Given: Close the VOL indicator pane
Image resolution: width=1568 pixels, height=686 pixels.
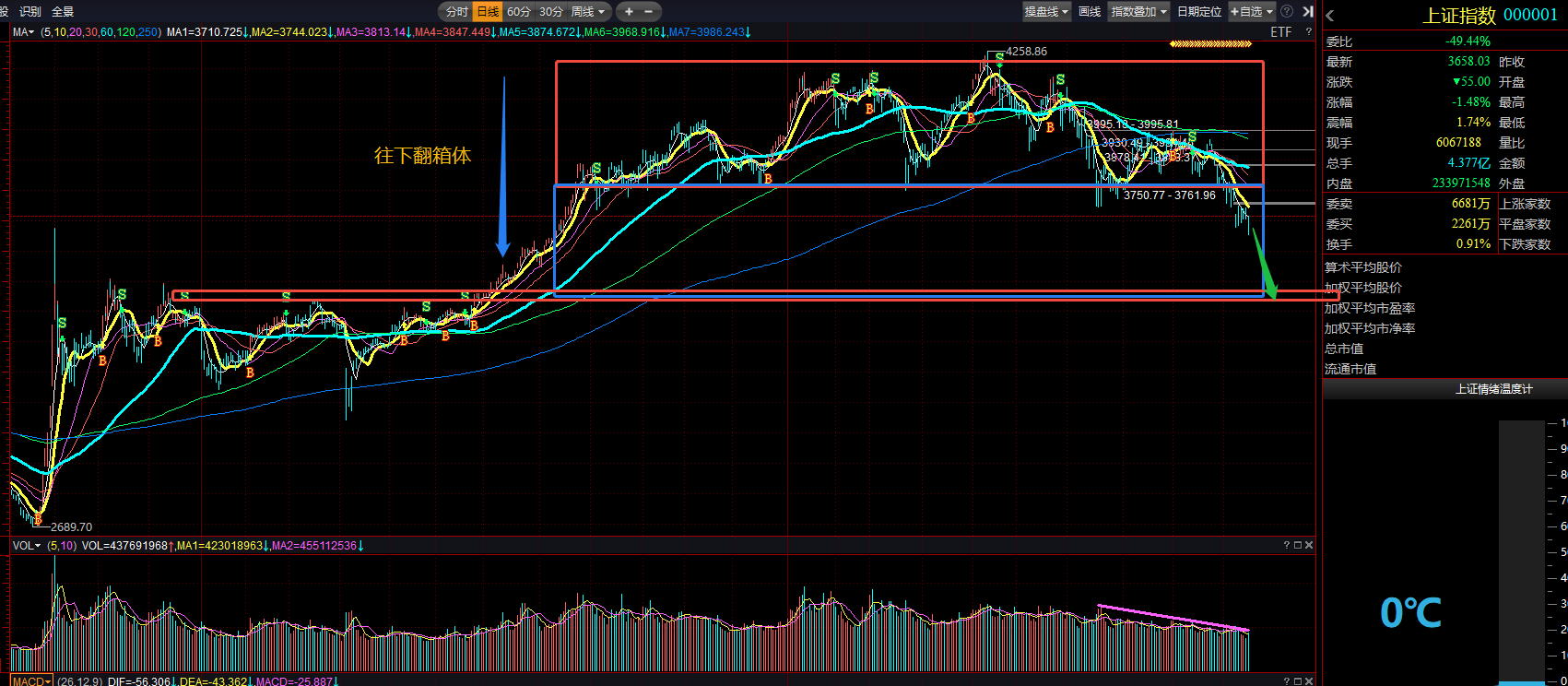Looking at the screenshot, I should pos(1309,546).
